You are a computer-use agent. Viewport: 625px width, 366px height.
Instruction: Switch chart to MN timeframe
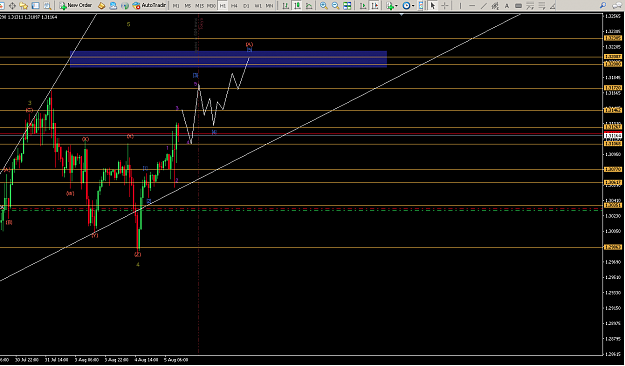(269, 6)
